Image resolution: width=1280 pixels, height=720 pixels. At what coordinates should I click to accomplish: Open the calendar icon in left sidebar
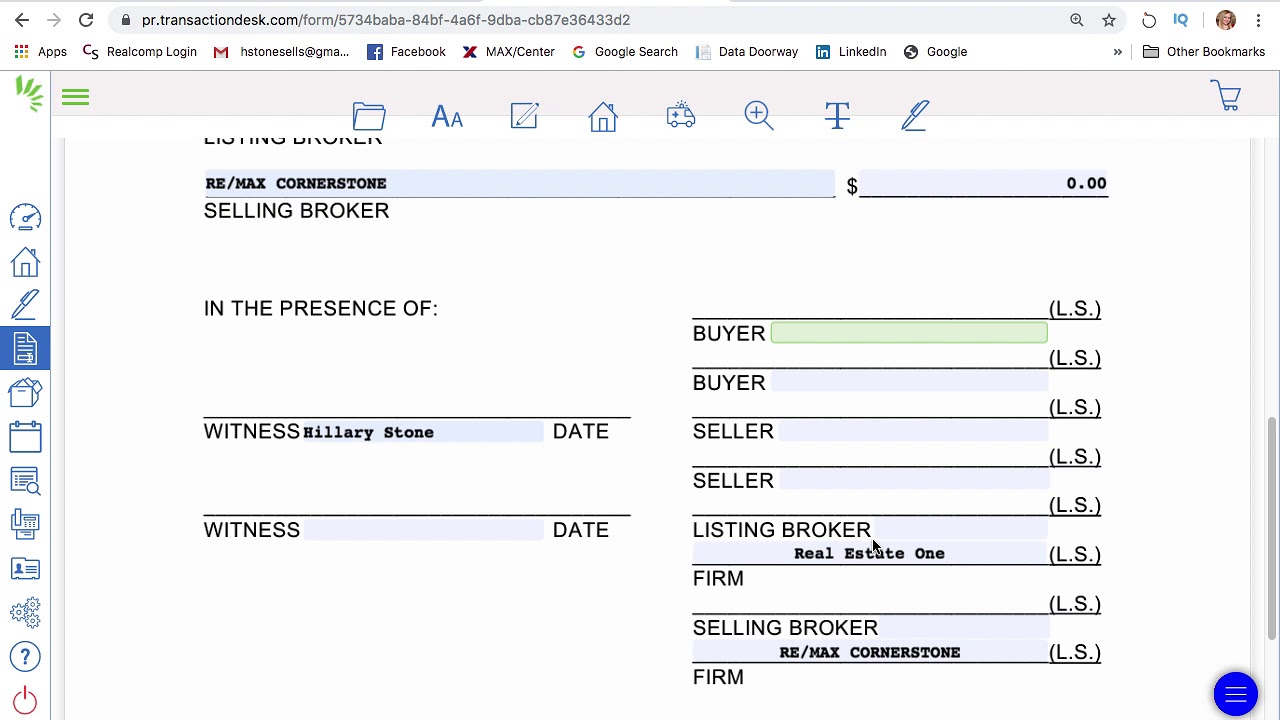click(25, 436)
